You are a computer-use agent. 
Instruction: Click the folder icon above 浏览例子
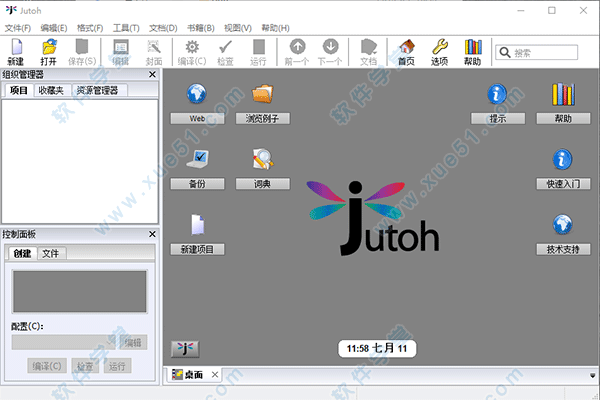262,94
